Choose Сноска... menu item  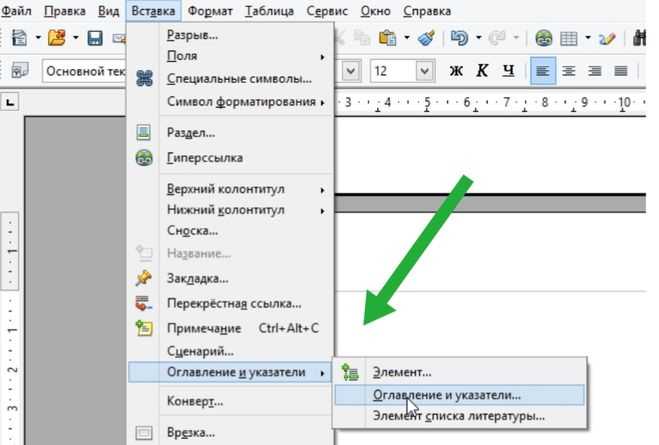tap(230, 230)
